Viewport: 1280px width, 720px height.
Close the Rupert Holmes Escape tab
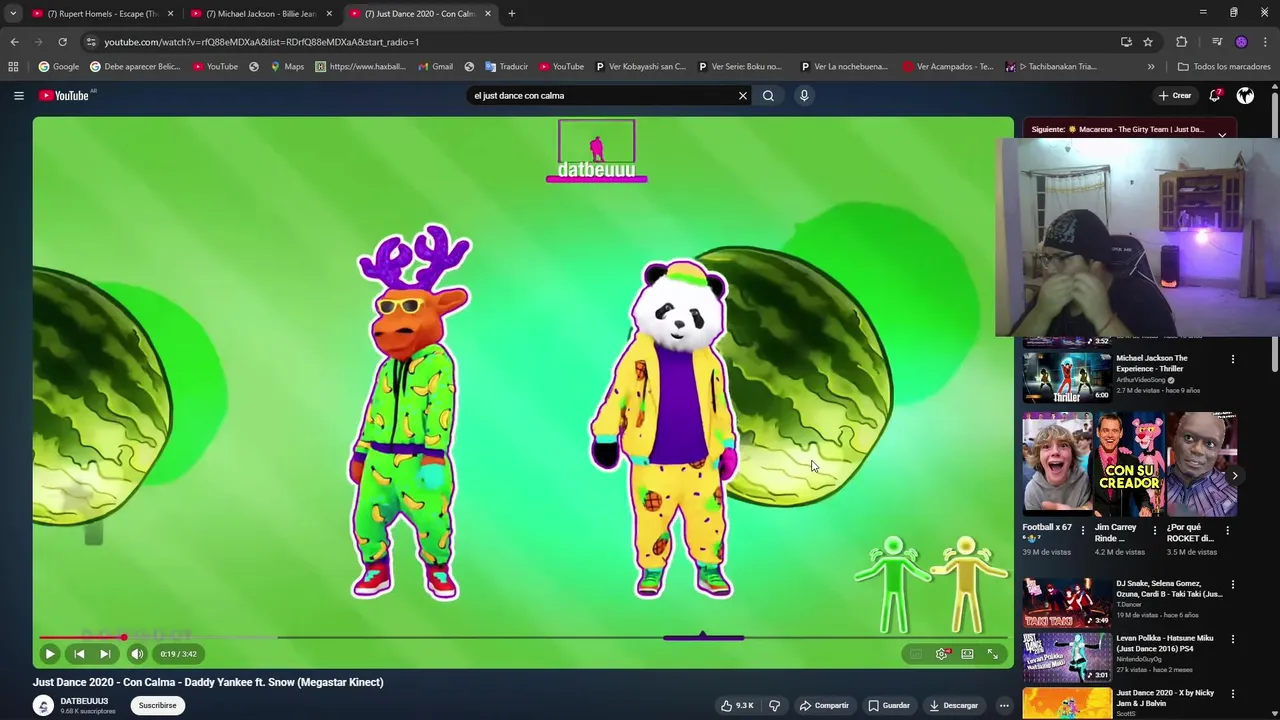[x=170, y=13]
